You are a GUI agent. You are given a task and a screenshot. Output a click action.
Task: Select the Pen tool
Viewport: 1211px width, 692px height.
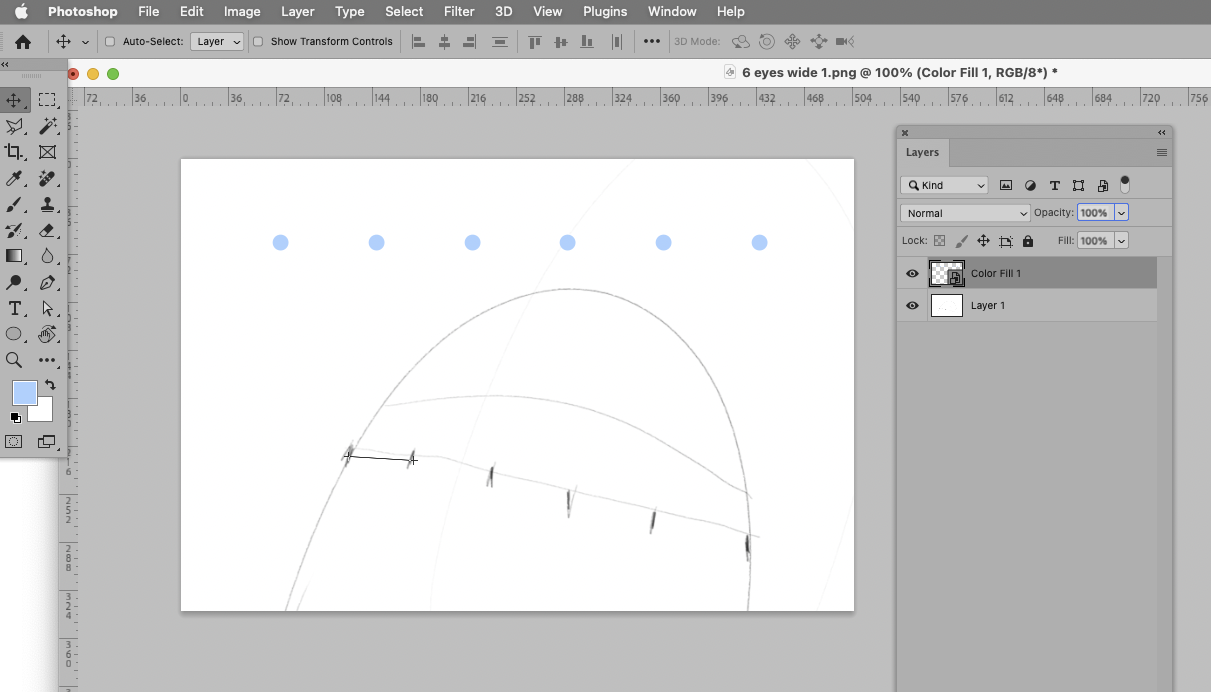pos(47,282)
